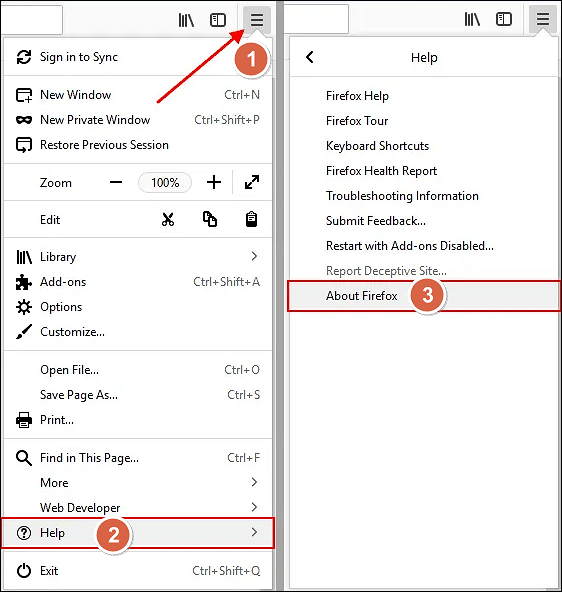Screen dimensions: 562x592
Task: Click the Library books icon in menu
Action: point(24,257)
